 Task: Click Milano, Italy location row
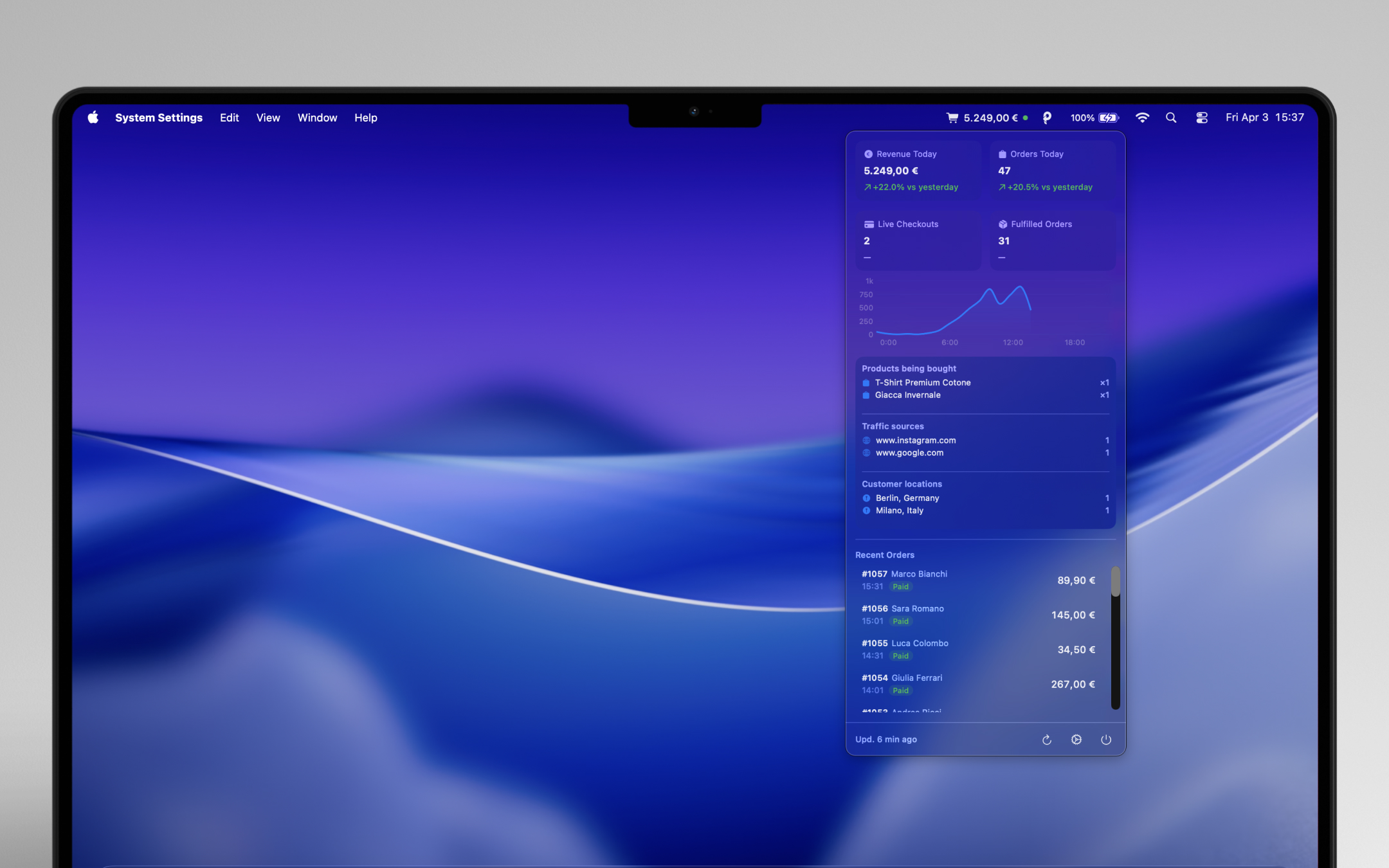985,511
